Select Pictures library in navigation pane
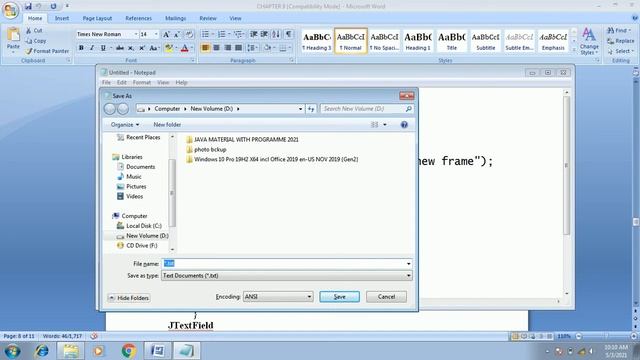640x360 pixels. coord(132,187)
